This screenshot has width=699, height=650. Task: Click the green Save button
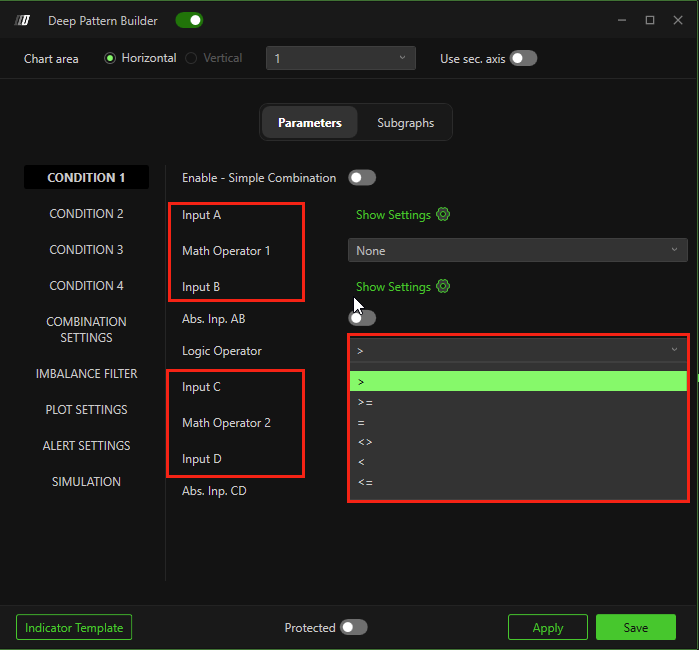click(x=635, y=627)
